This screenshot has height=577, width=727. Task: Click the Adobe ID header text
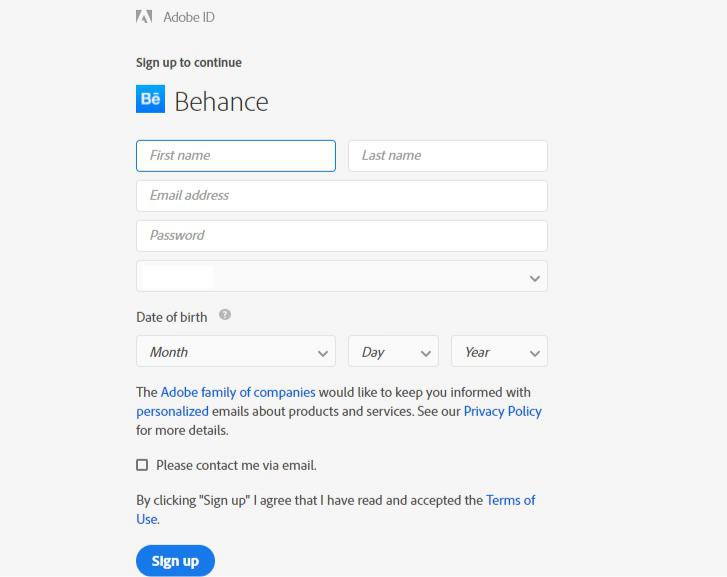coord(189,17)
